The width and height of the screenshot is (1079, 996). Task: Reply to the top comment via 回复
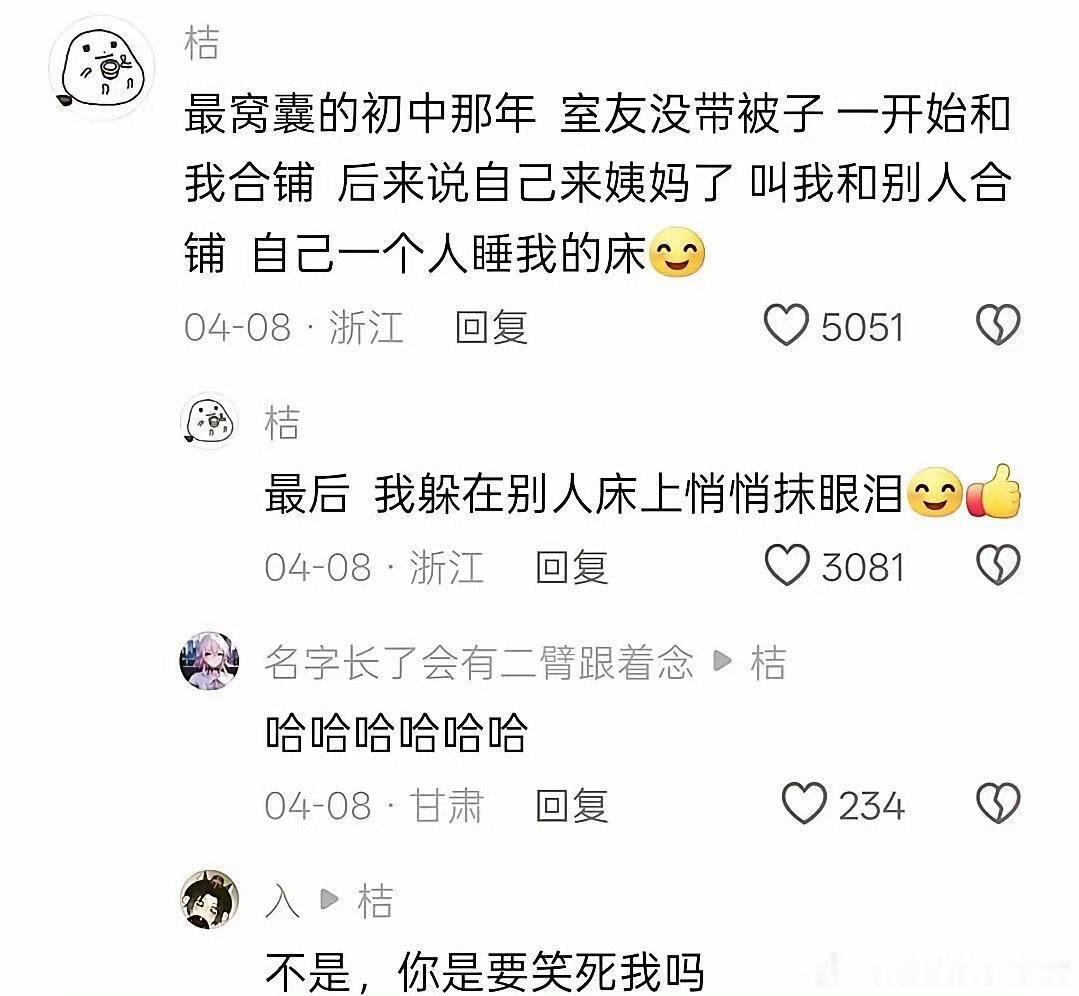[x=491, y=327]
